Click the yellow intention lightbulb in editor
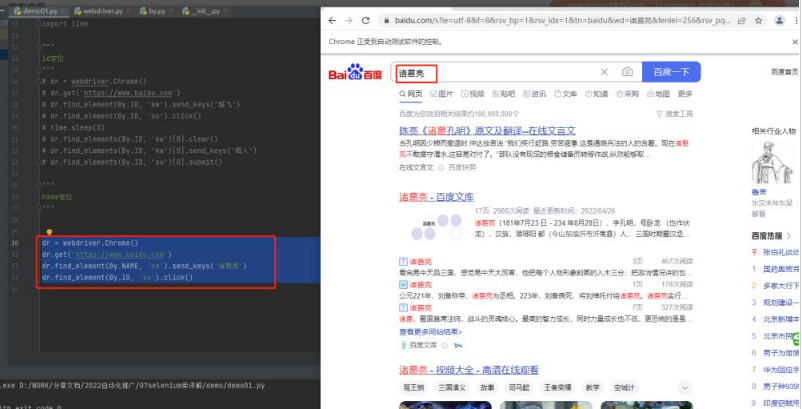The image size is (802, 409). pos(49,233)
